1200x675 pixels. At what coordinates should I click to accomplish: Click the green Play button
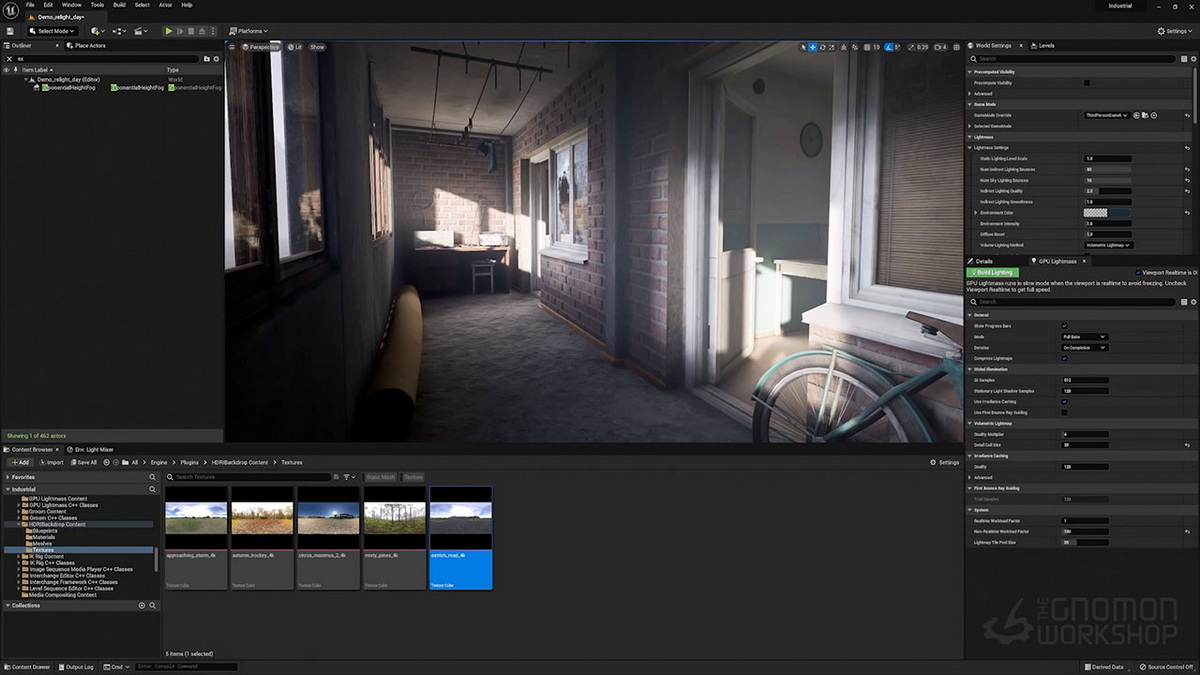pos(168,31)
